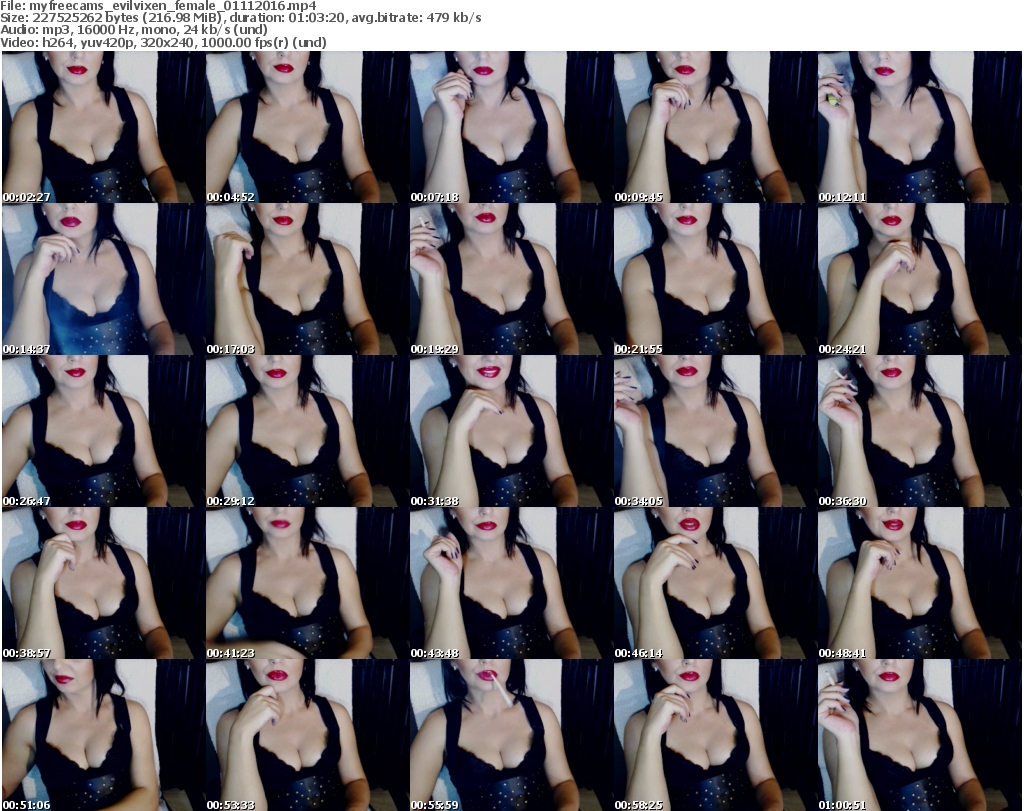Viewport: 1024px width, 811px height.
Task: Choose the frame labeled 00:55:59
Action: coord(511,735)
